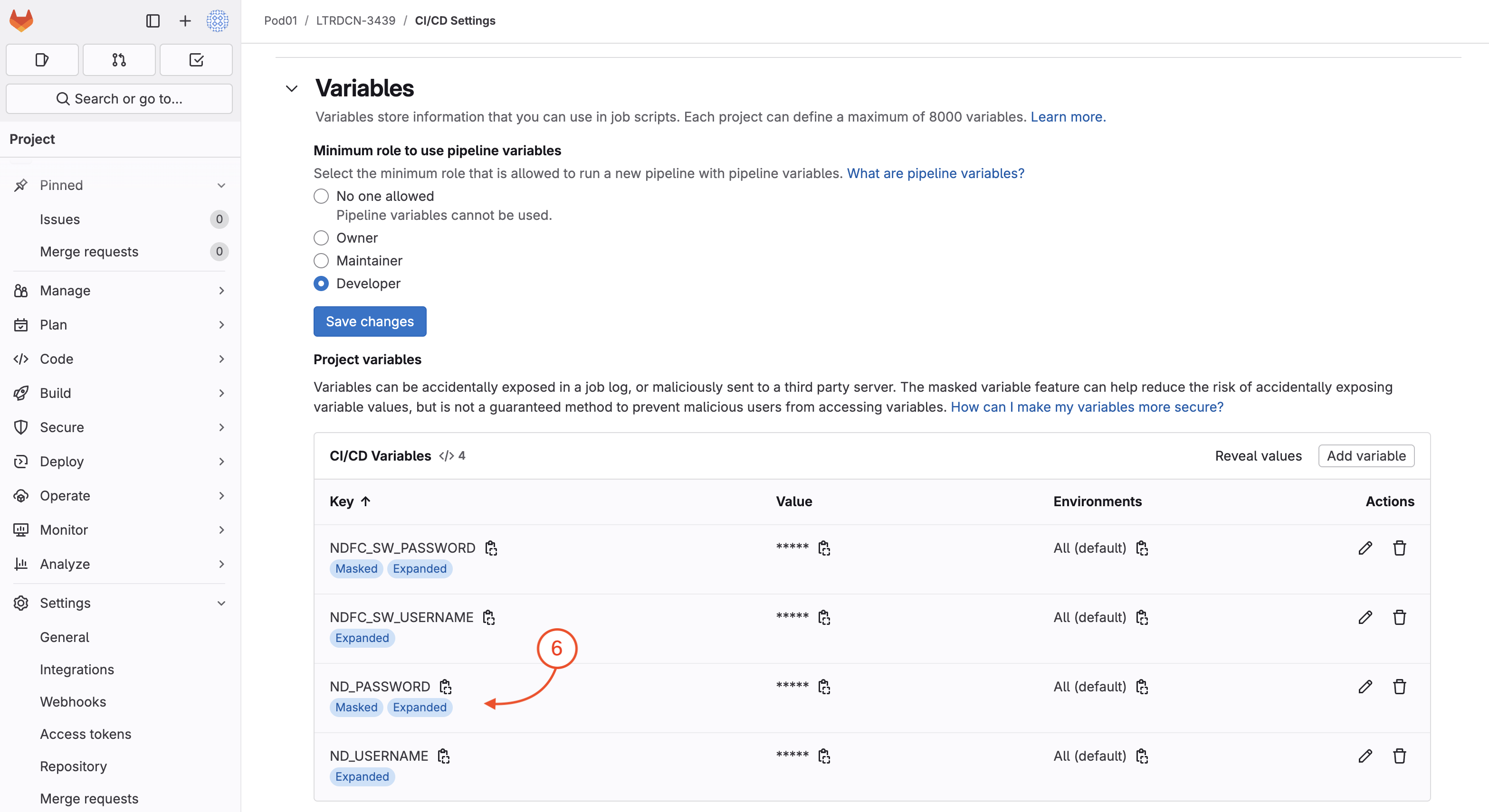Choose the Maintainer role radio button

click(321, 261)
